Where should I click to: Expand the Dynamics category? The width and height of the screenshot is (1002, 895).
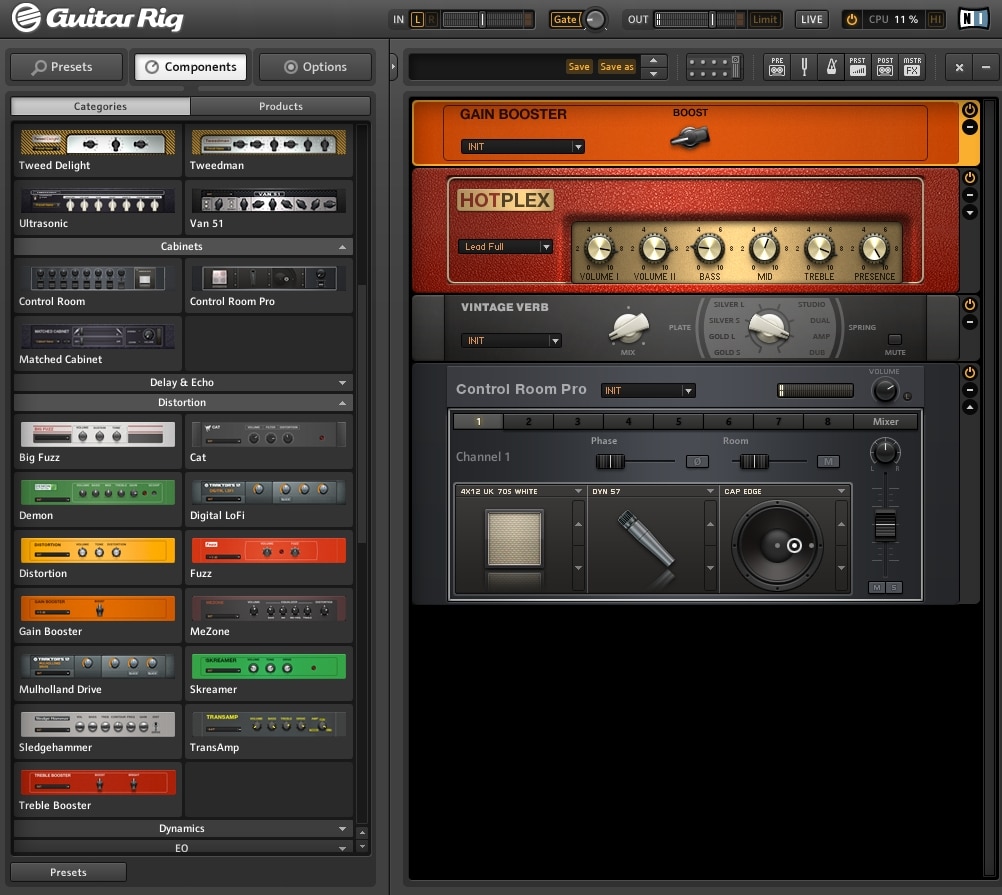183,829
